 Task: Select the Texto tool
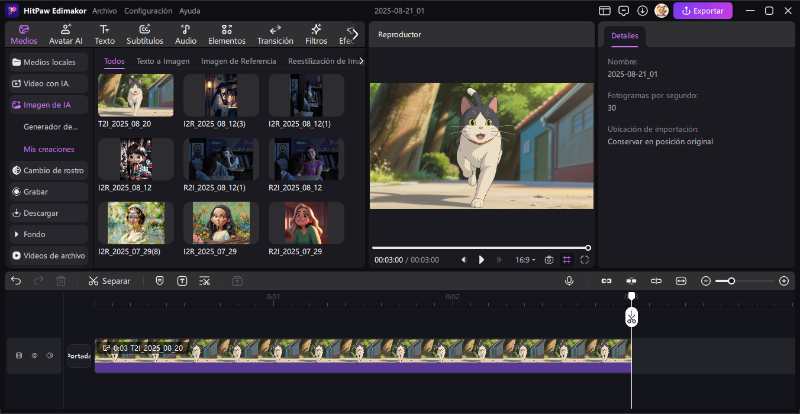105,35
